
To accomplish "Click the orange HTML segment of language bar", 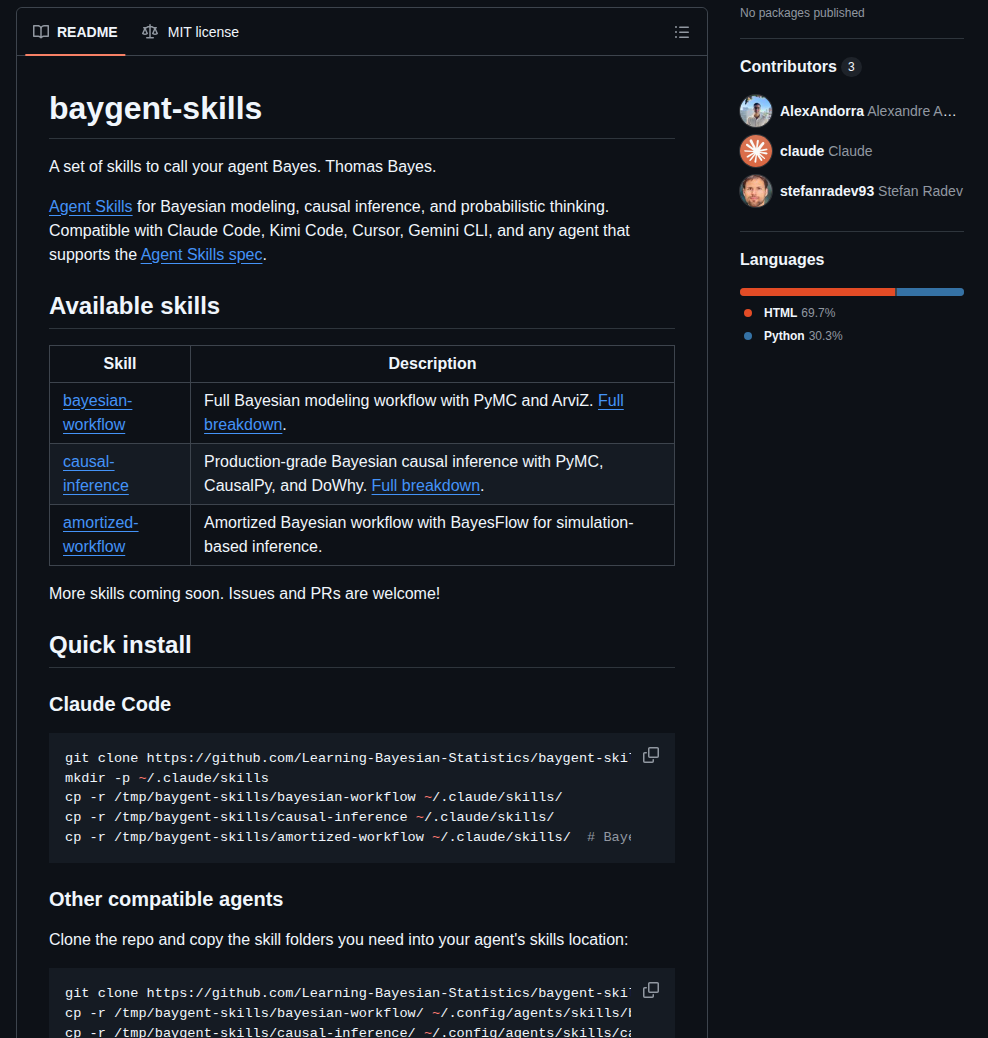I will point(817,292).
